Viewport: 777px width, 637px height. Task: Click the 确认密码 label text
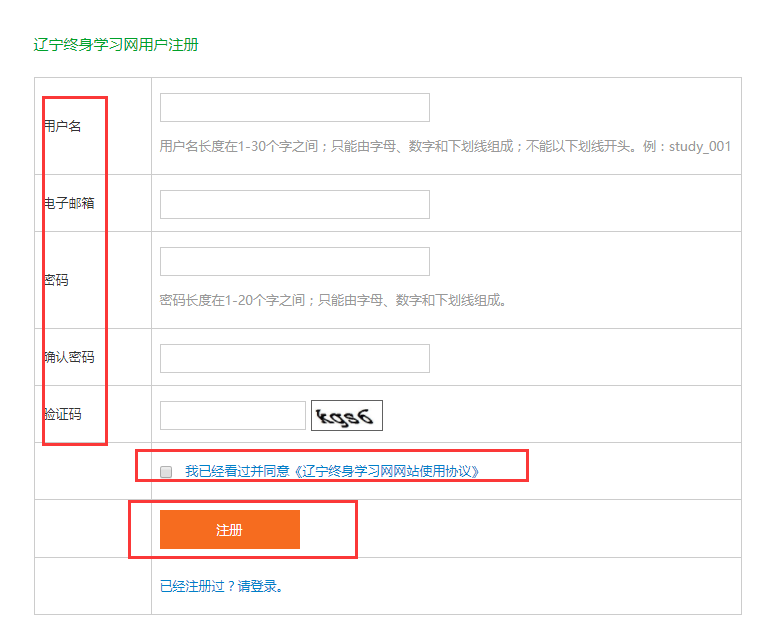[69, 357]
